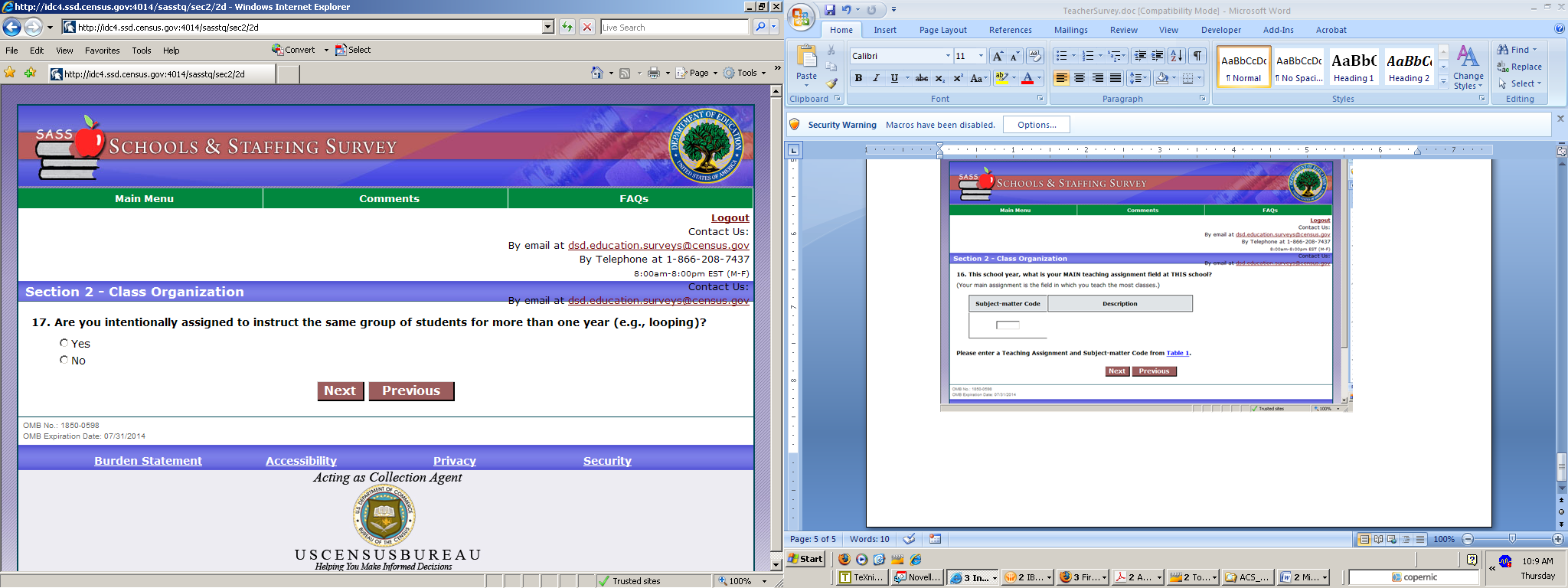
Task: Click the Word Help question mark icon
Action: [x=1560, y=29]
